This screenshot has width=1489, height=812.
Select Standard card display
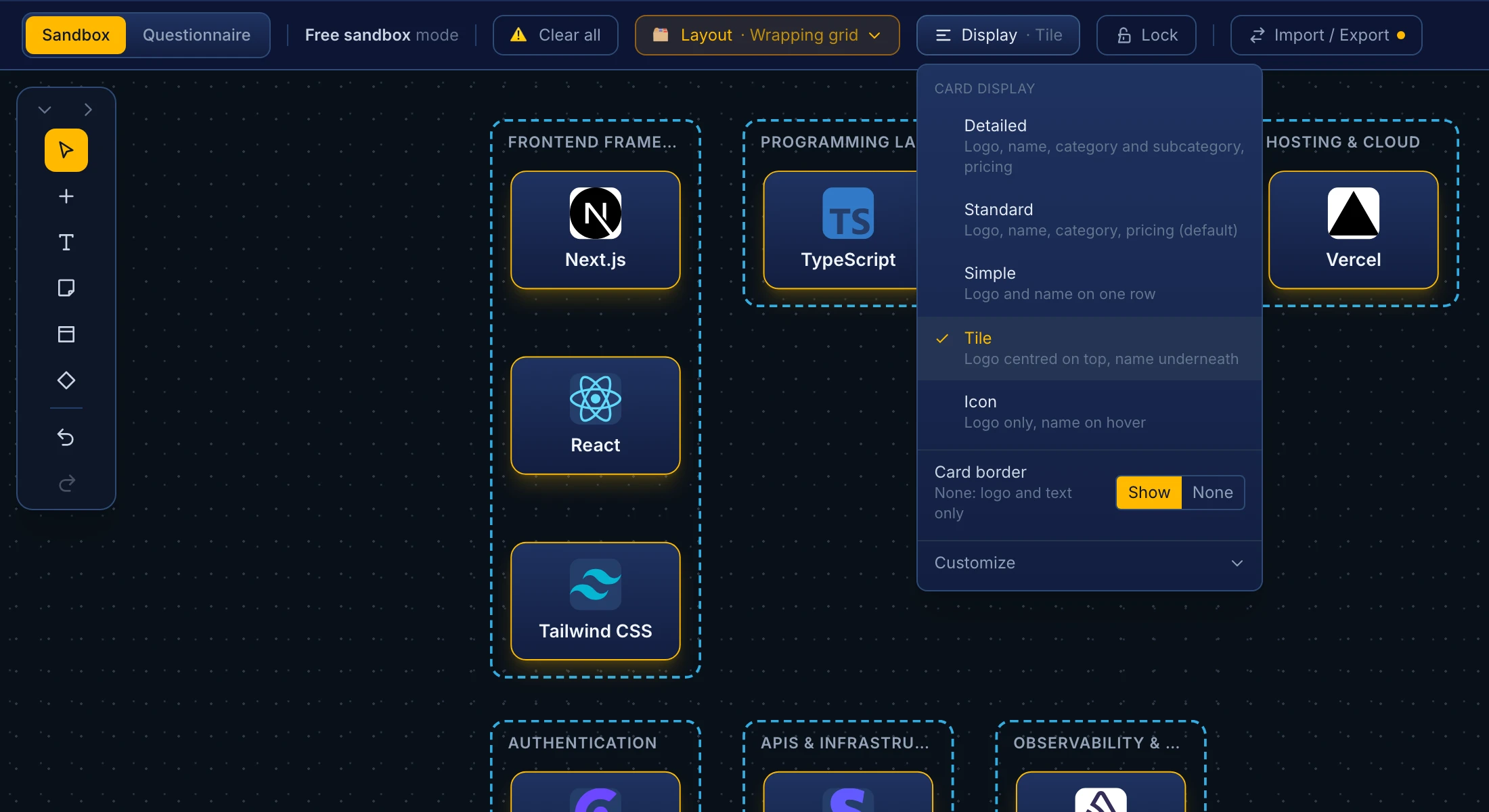point(1090,220)
